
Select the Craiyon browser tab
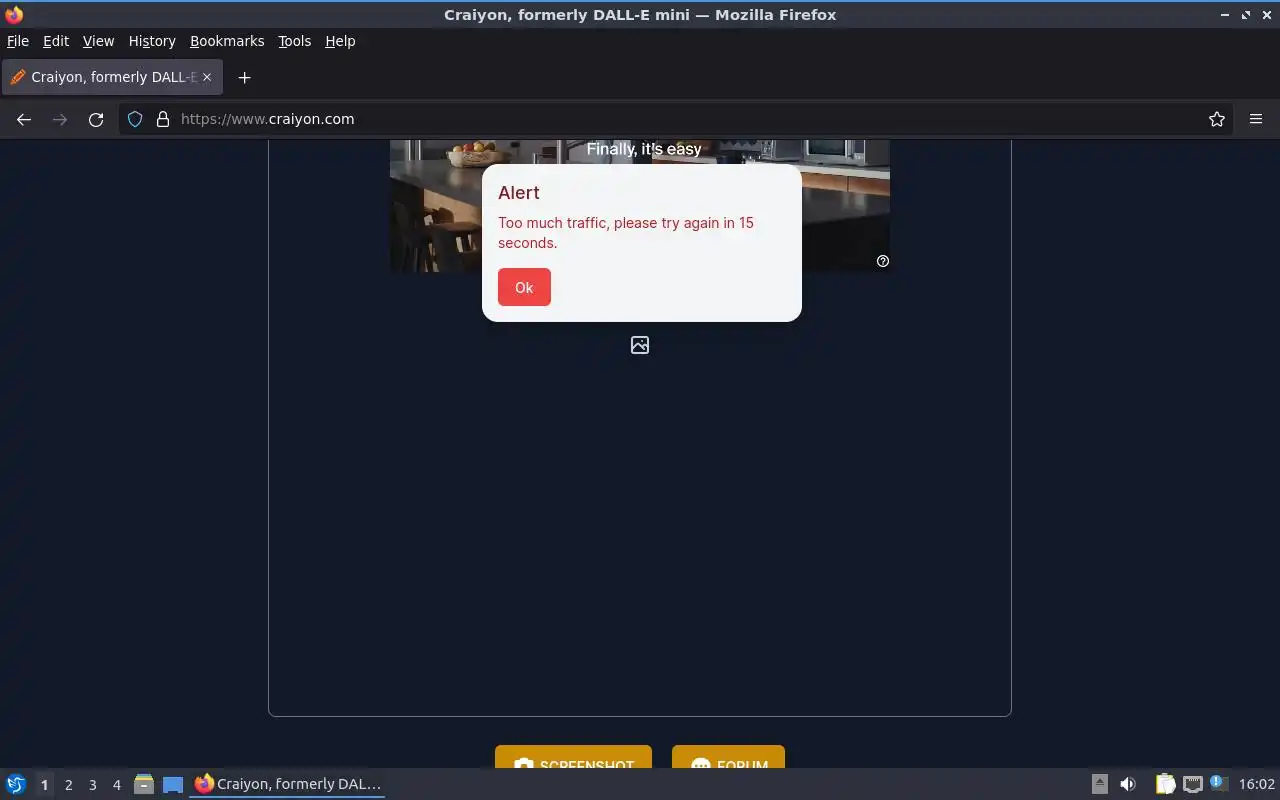pyautogui.click(x=112, y=77)
